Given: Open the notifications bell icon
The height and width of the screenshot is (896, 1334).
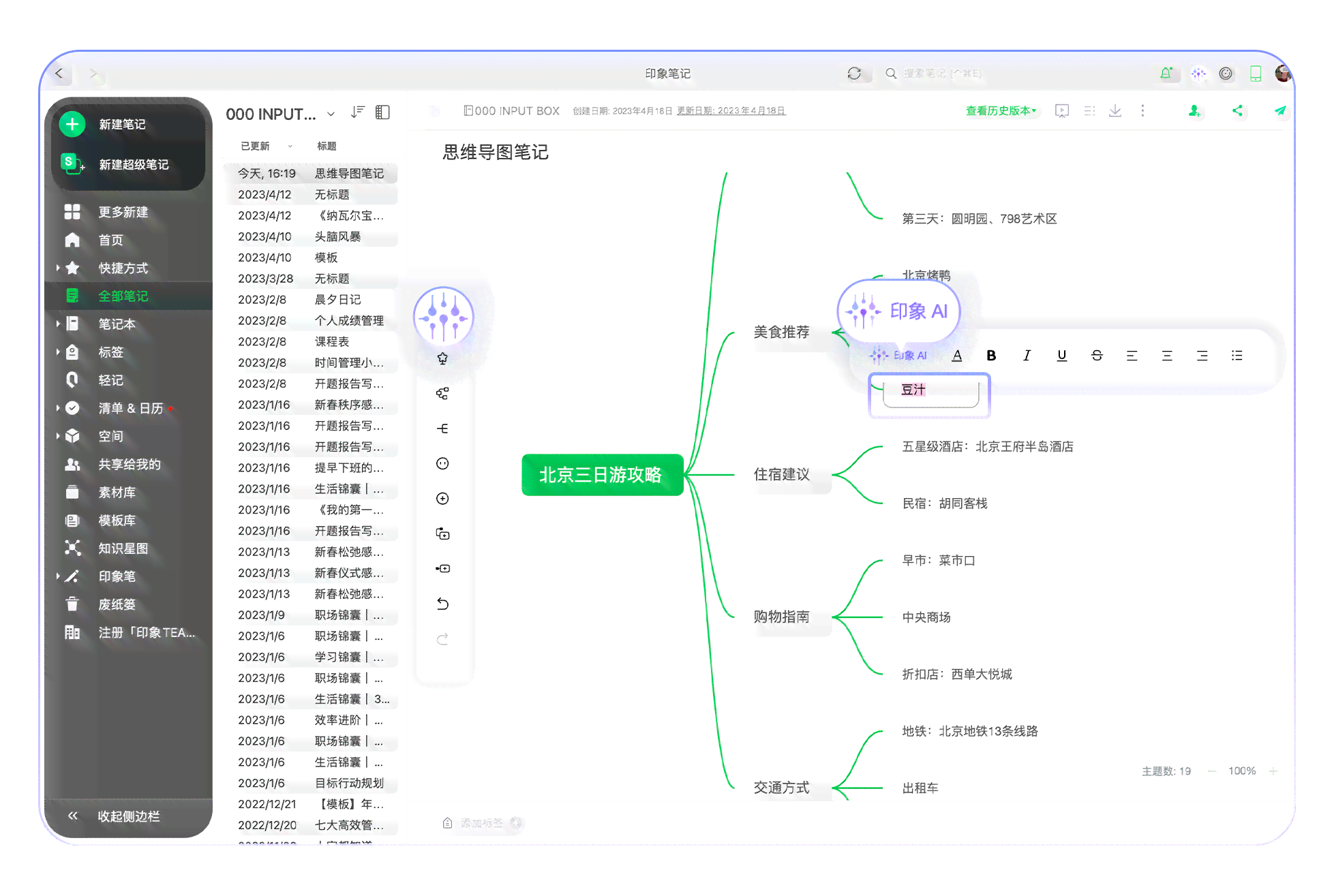Looking at the screenshot, I should (x=1166, y=73).
